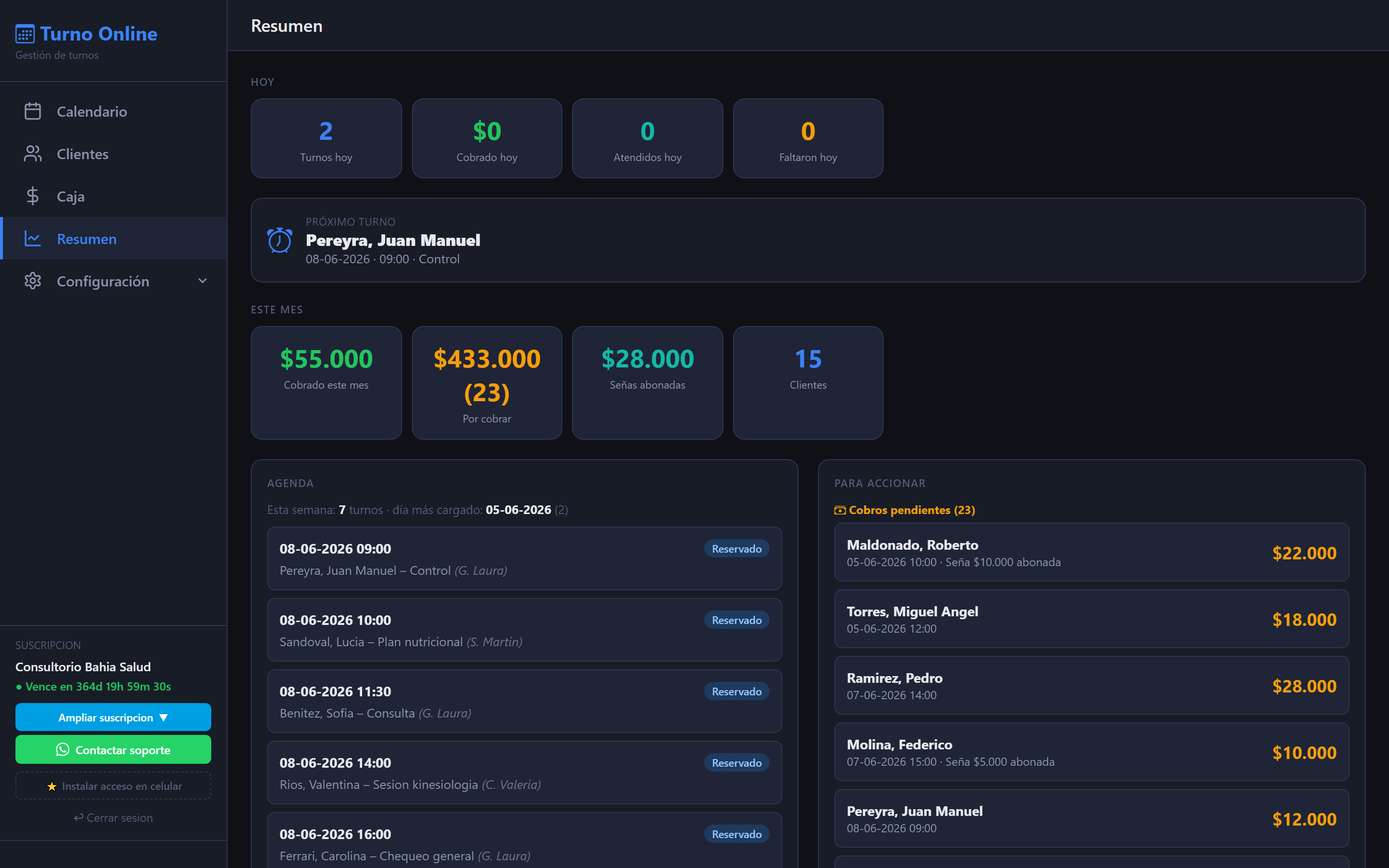1389x868 pixels.
Task: Open the Próximo turno Pereyra card
Action: (808, 240)
